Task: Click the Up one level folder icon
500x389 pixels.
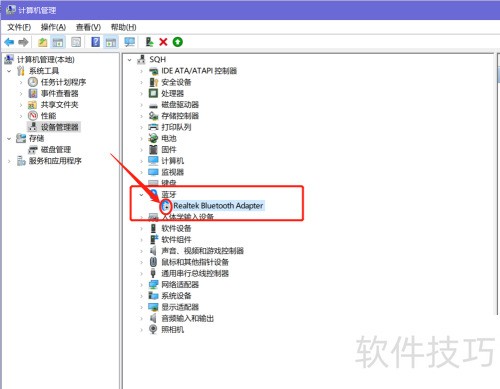Action: 43,42
